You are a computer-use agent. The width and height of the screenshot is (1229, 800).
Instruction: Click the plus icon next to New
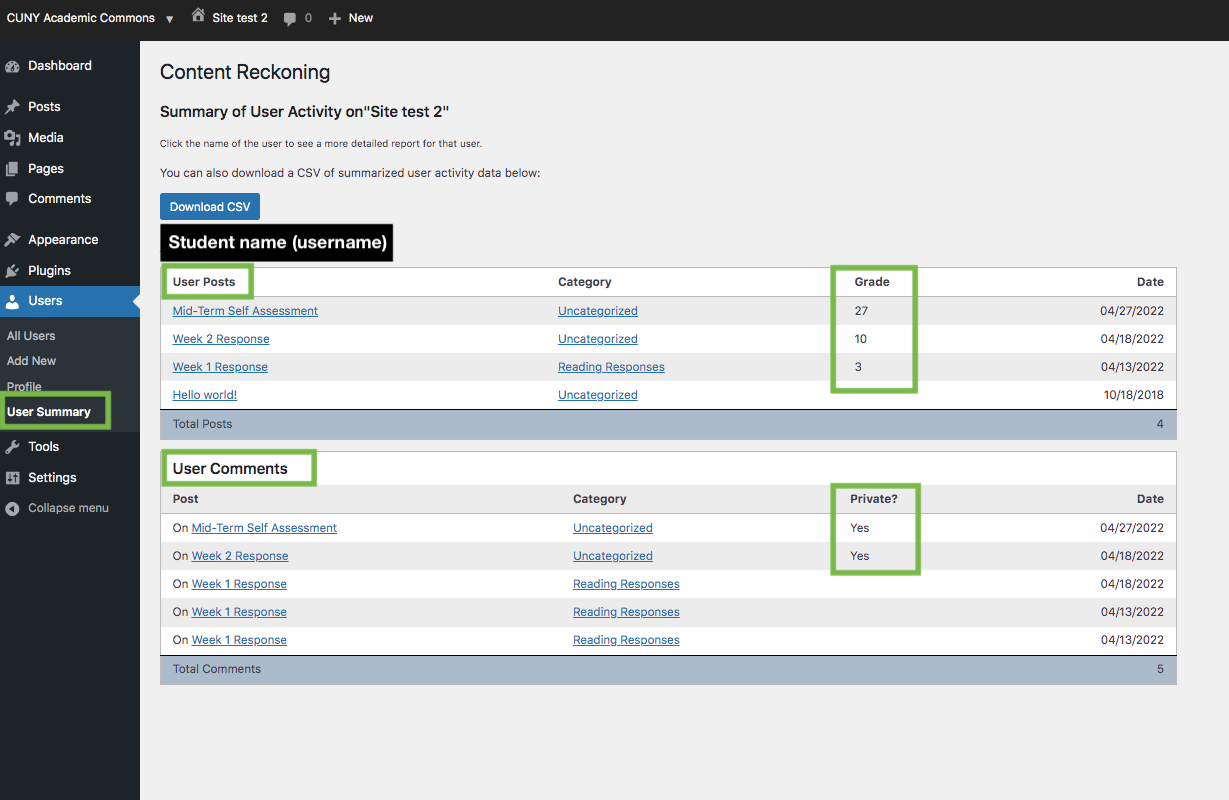tap(335, 18)
